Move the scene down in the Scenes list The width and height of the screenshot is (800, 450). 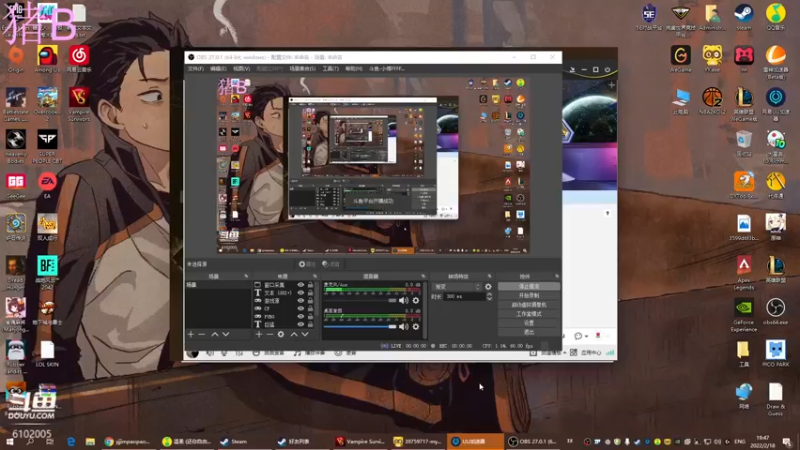pos(226,334)
